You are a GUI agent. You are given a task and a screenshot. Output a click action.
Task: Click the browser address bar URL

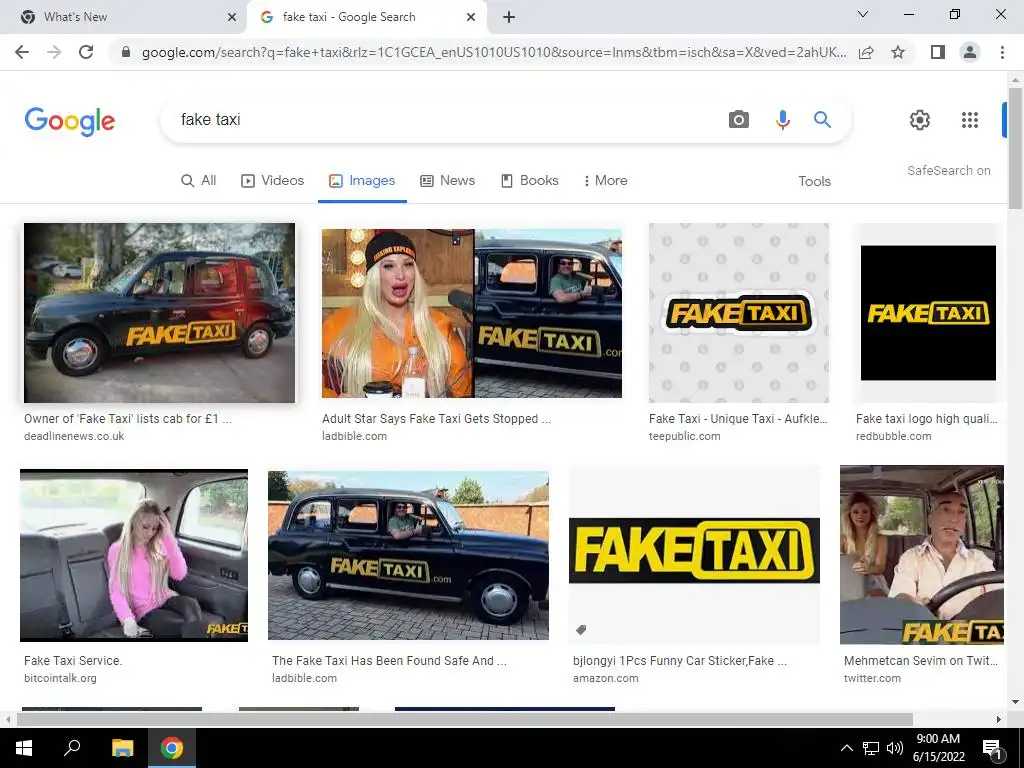(493, 52)
